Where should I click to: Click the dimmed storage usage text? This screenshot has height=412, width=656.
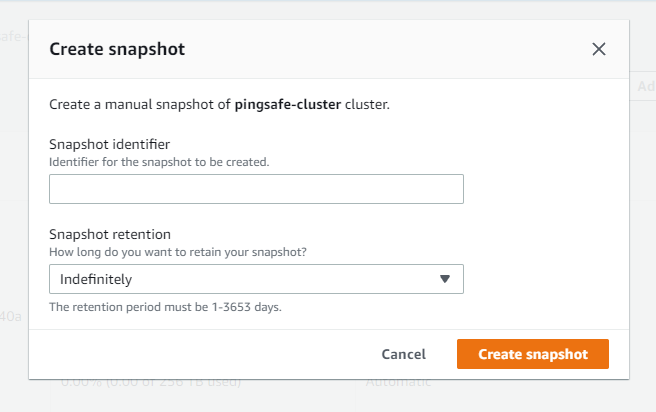(150, 383)
